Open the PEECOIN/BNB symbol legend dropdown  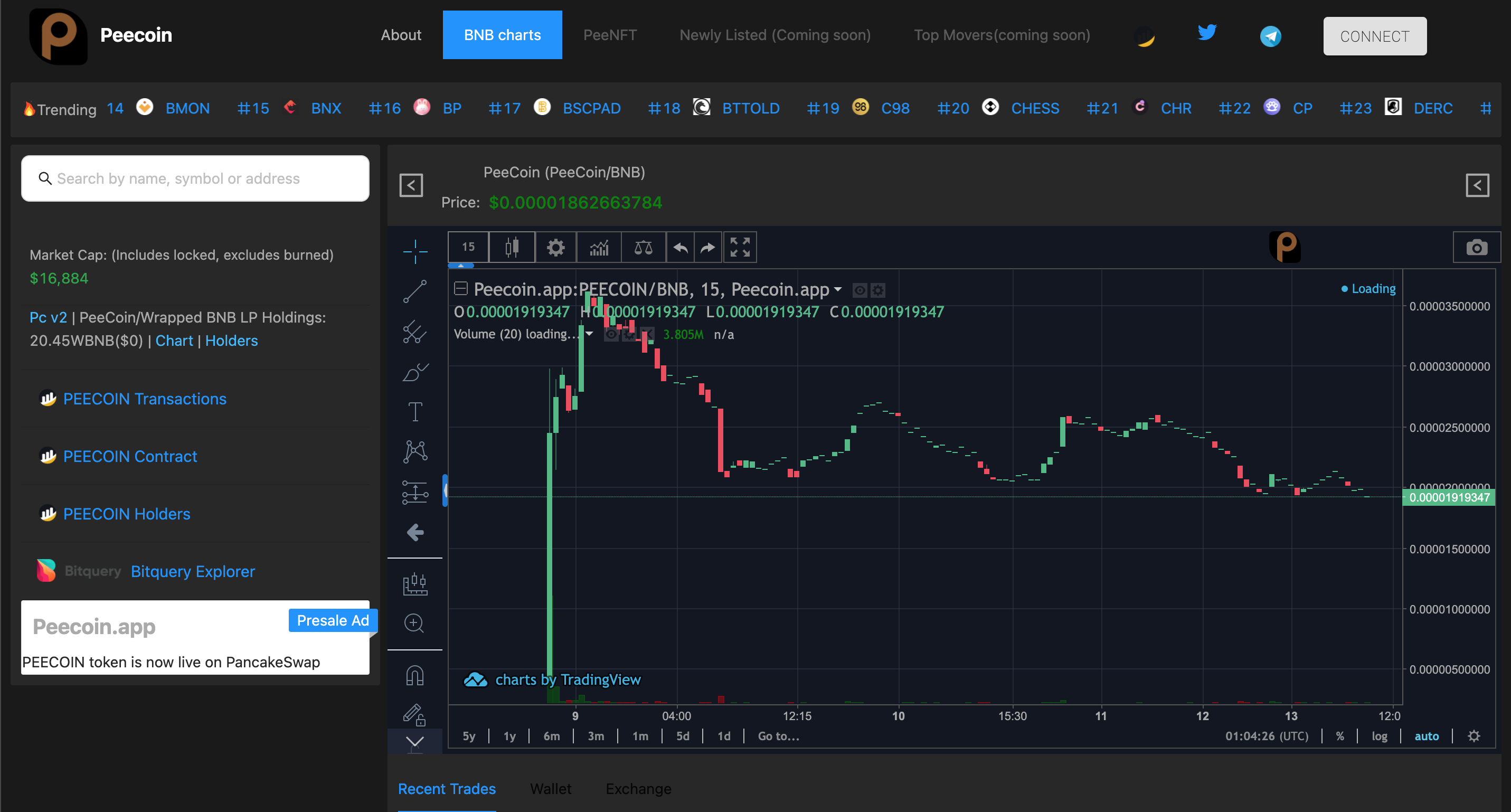tap(838, 289)
